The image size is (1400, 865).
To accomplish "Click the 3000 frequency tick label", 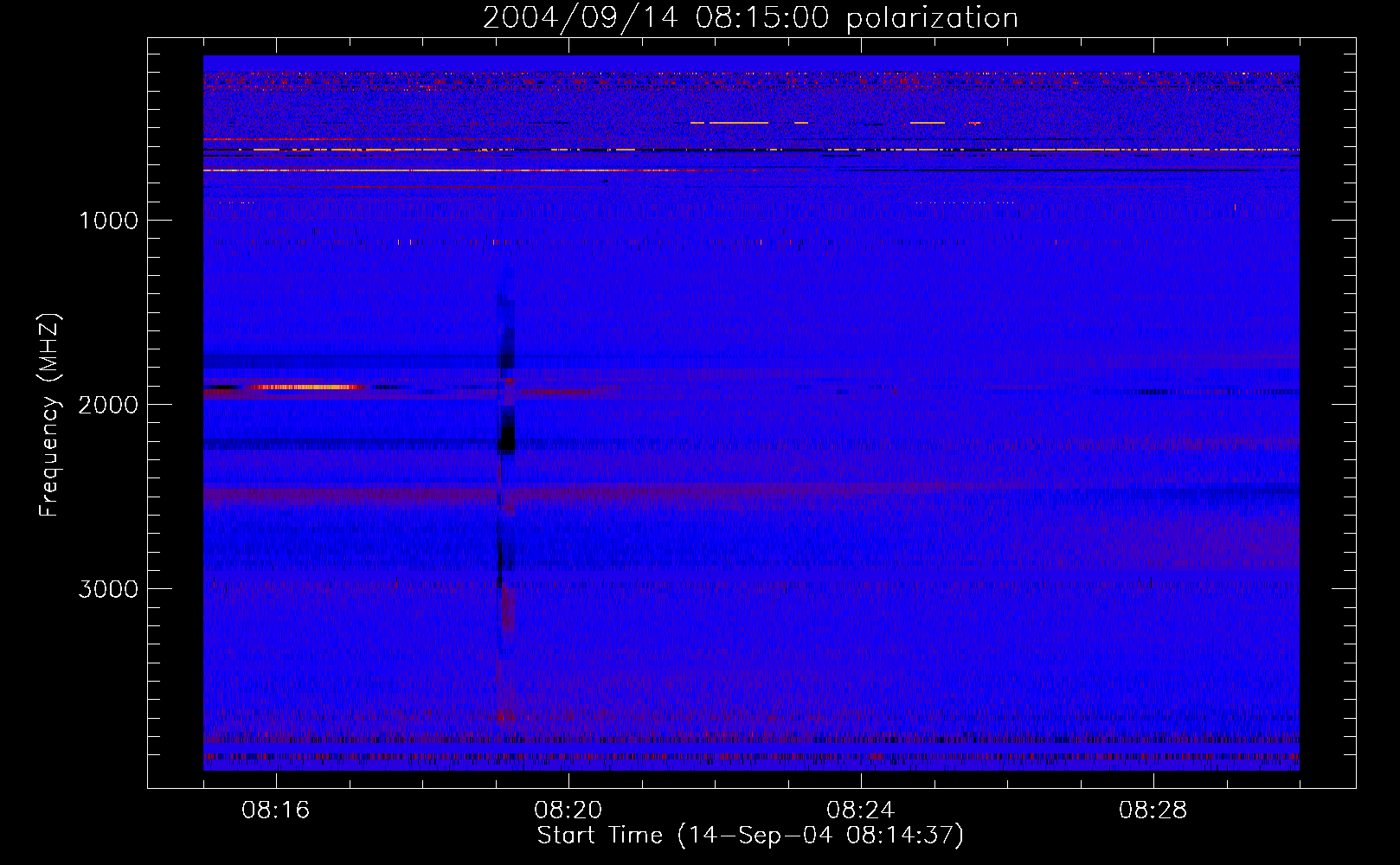I will 108,589.
